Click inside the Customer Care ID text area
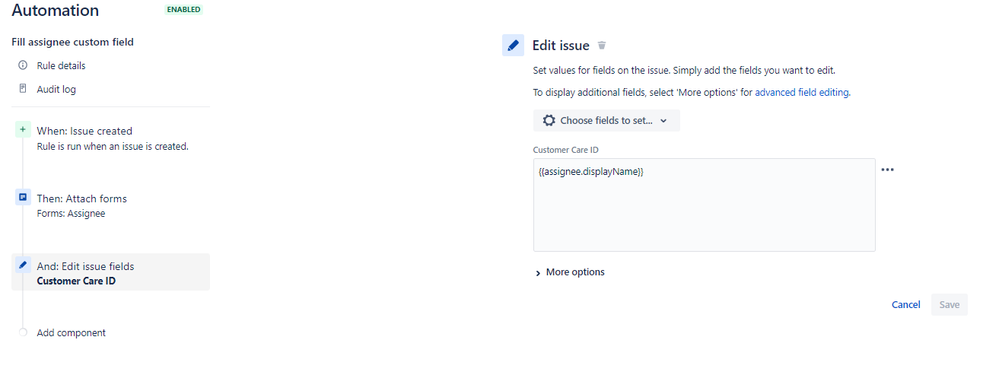Viewport: 999px width, 381px height. click(x=704, y=205)
